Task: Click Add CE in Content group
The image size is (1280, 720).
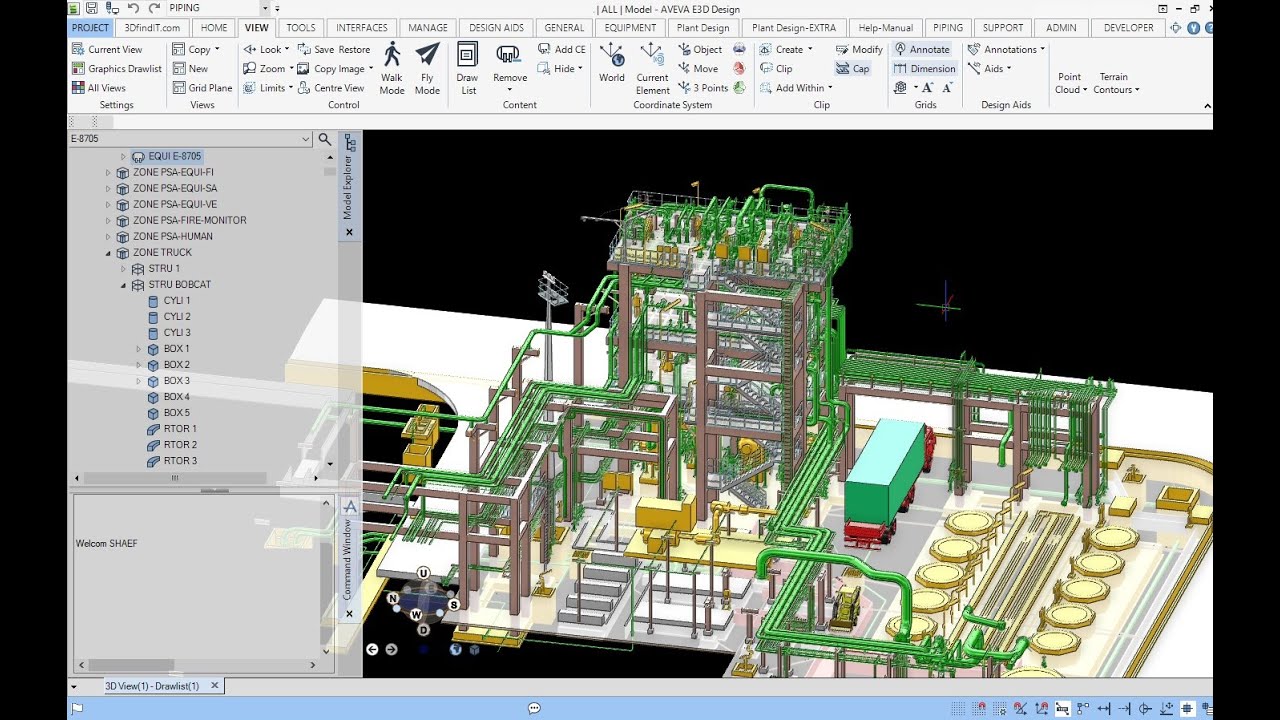Action: coord(562,49)
